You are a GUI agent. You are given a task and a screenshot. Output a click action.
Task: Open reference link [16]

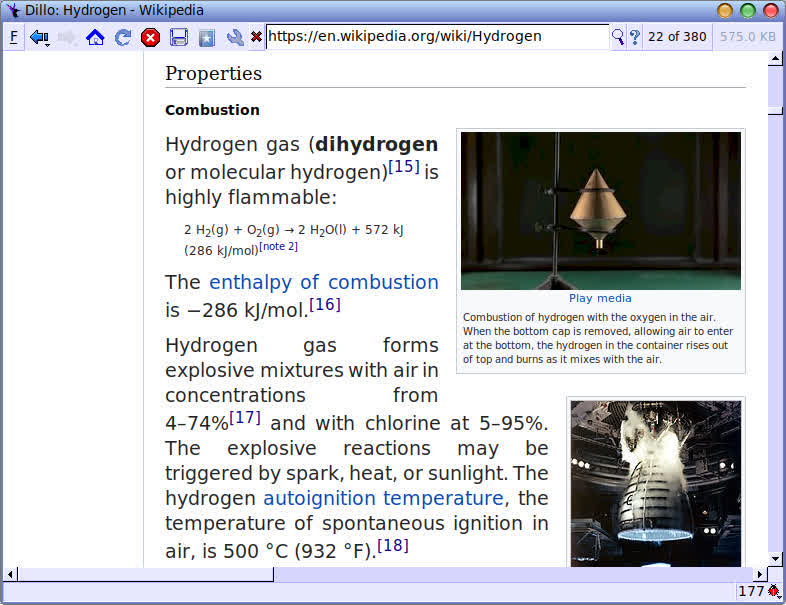tap(325, 304)
